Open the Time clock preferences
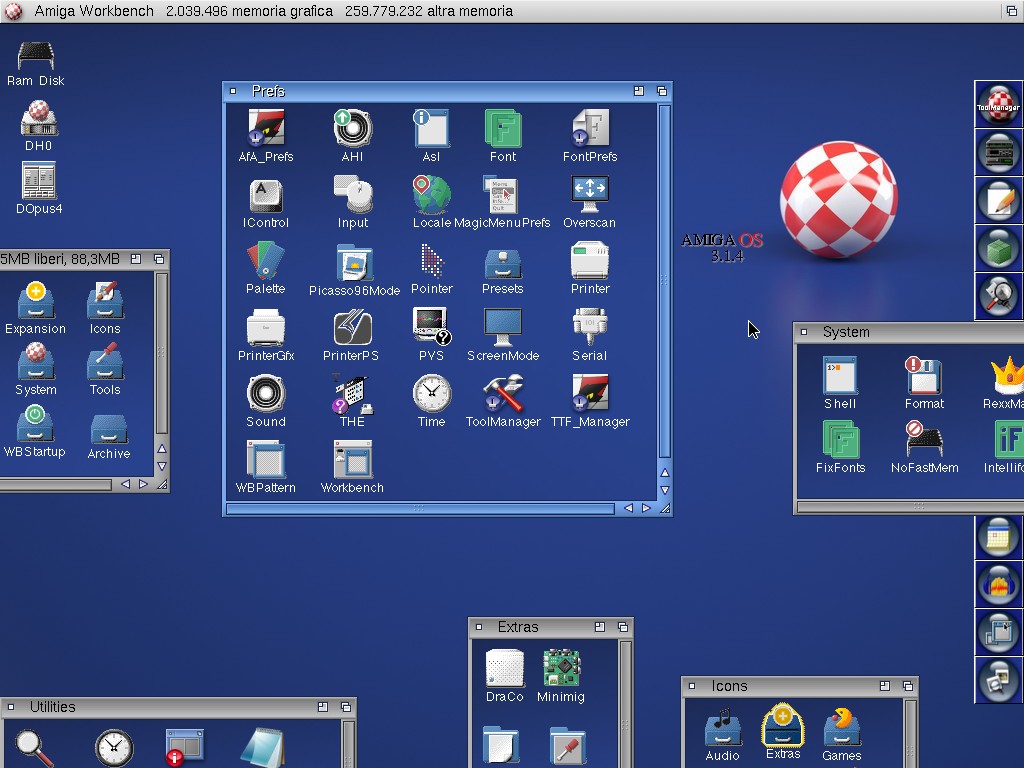 coord(431,394)
